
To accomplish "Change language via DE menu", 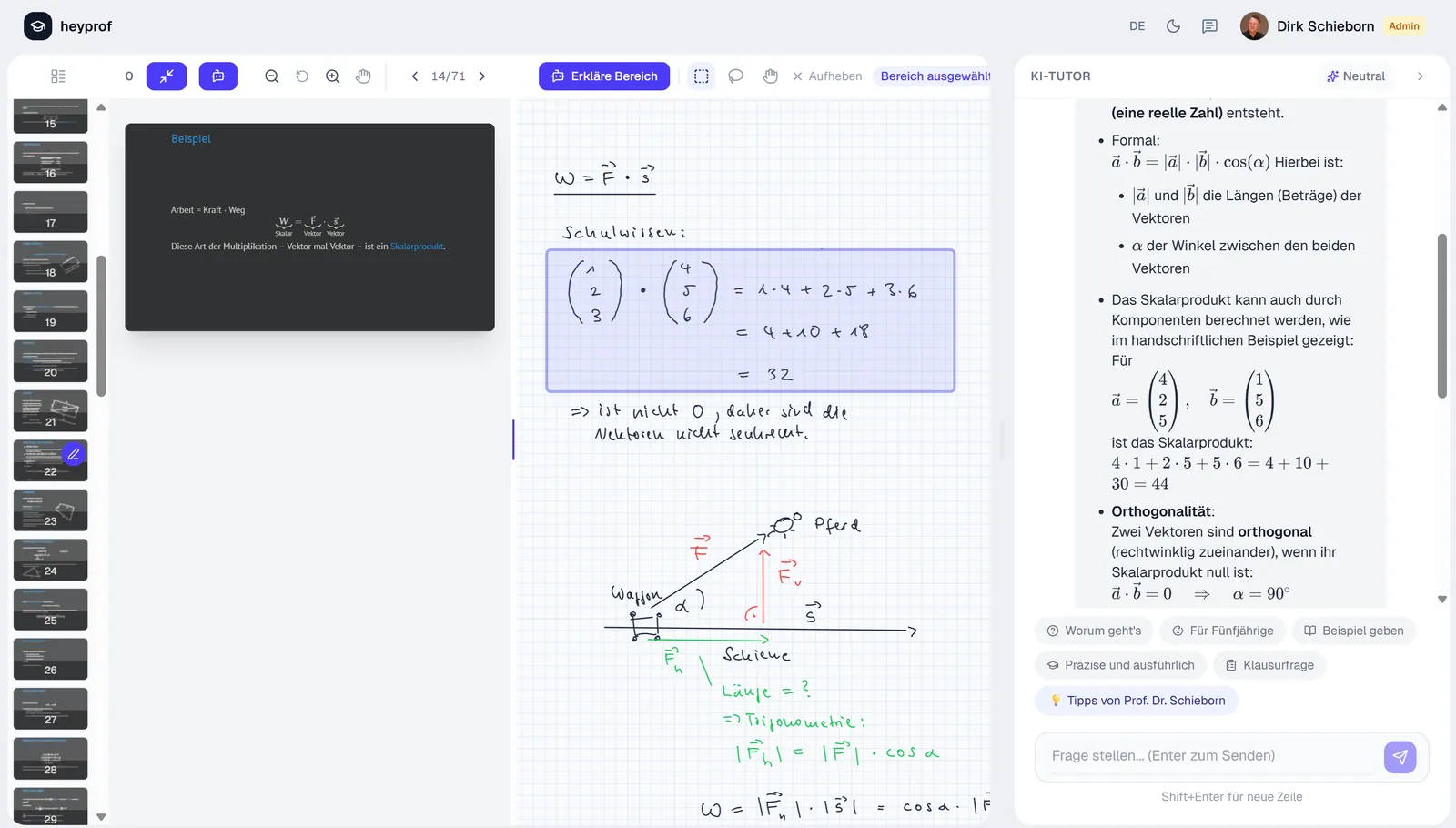I will click(x=1137, y=25).
